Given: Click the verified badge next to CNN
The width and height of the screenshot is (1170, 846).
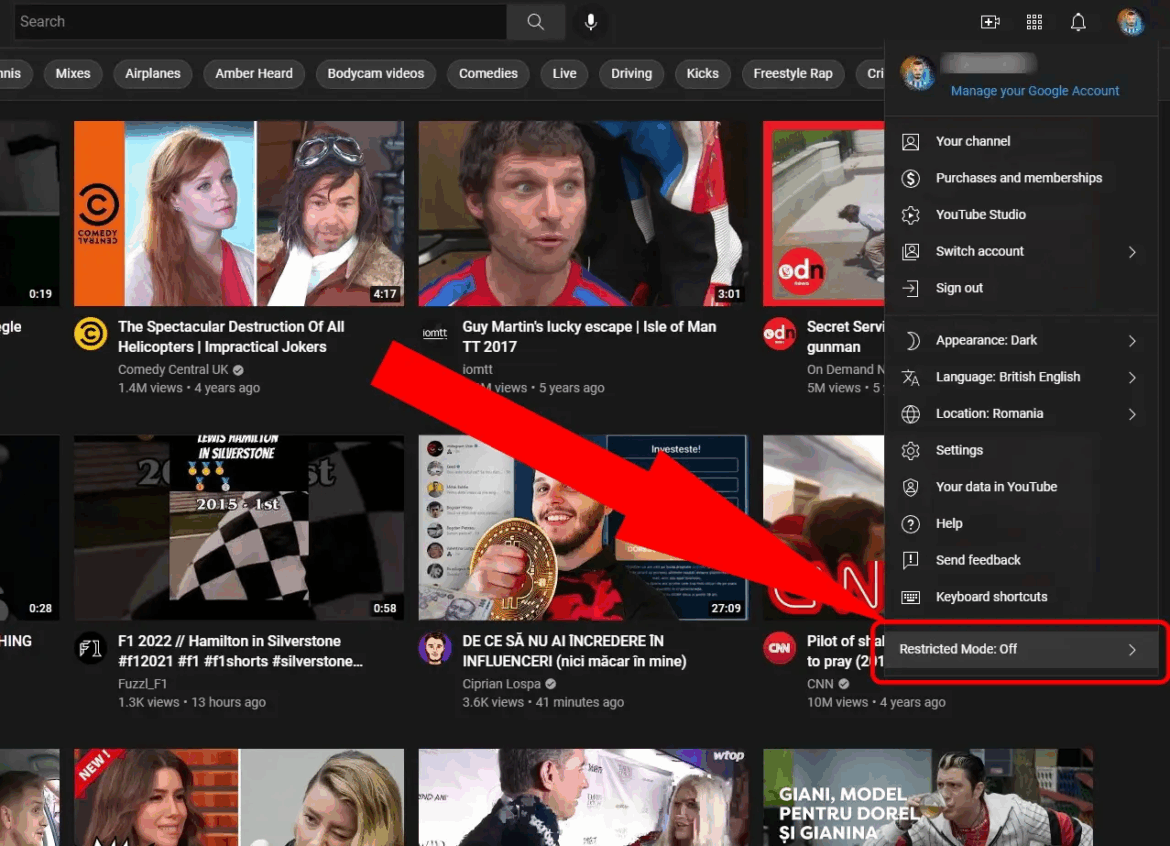Looking at the screenshot, I should click(x=842, y=683).
